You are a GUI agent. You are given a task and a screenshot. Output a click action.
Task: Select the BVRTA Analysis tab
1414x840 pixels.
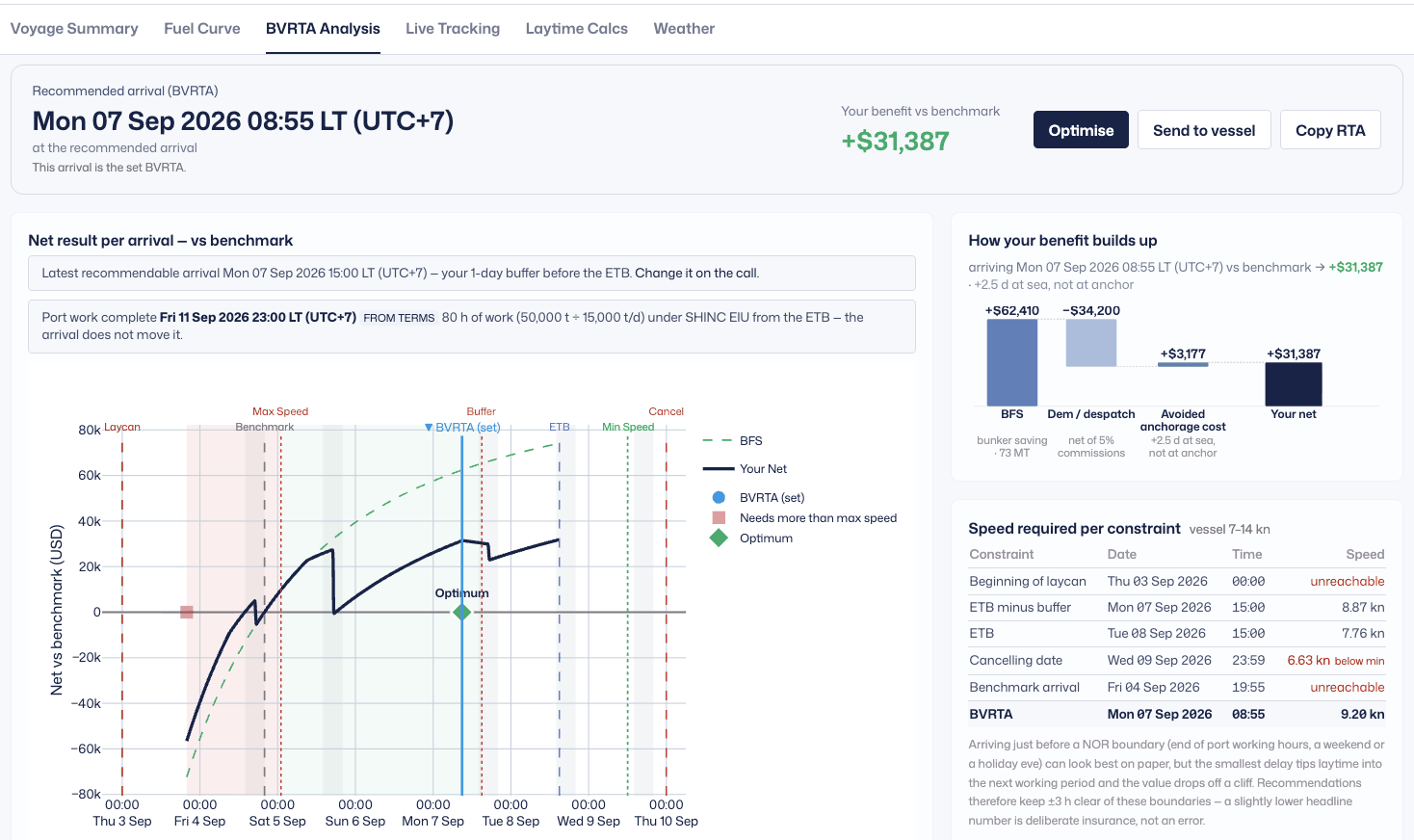(323, 29)
